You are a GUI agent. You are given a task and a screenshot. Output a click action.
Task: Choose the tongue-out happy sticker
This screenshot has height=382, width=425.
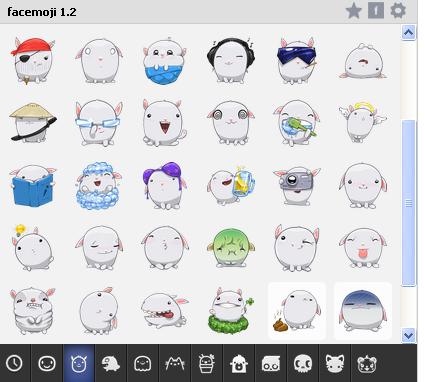(363, 247)
